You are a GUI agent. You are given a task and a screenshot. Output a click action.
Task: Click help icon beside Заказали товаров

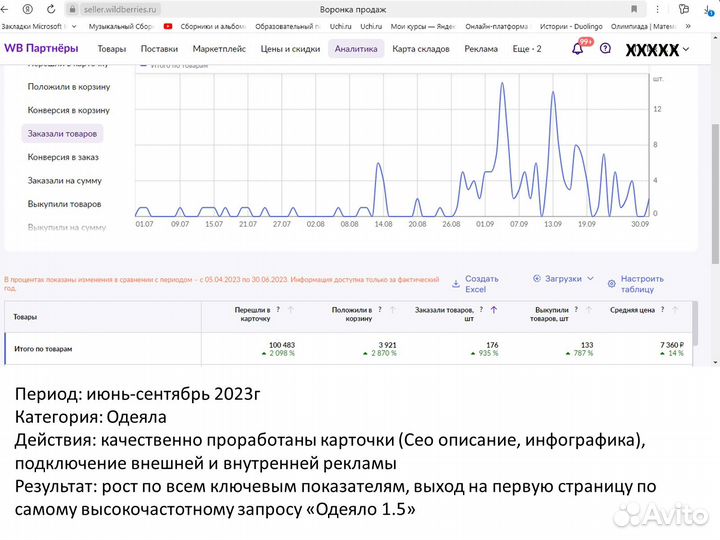click(x=481, y=310)
